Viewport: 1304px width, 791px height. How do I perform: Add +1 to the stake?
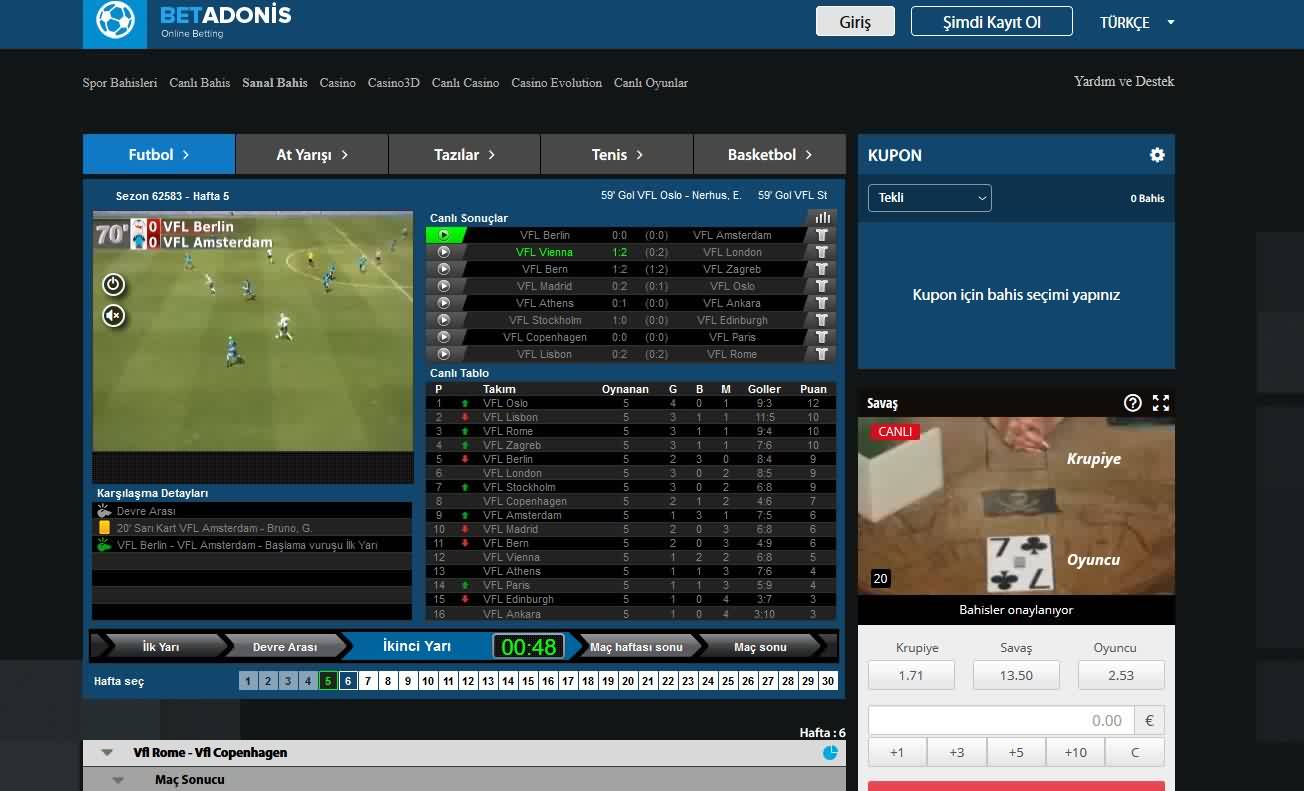pyautogui.click(x=897, y=752)
